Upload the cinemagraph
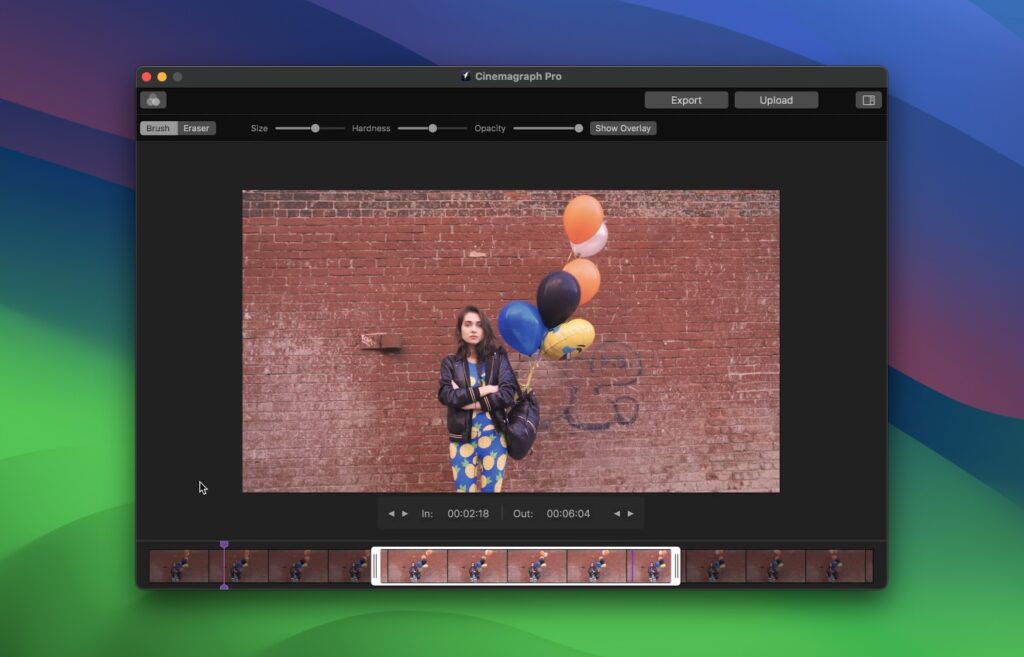1024x657 pixels. pyautogui.click(x=776, y=100)
